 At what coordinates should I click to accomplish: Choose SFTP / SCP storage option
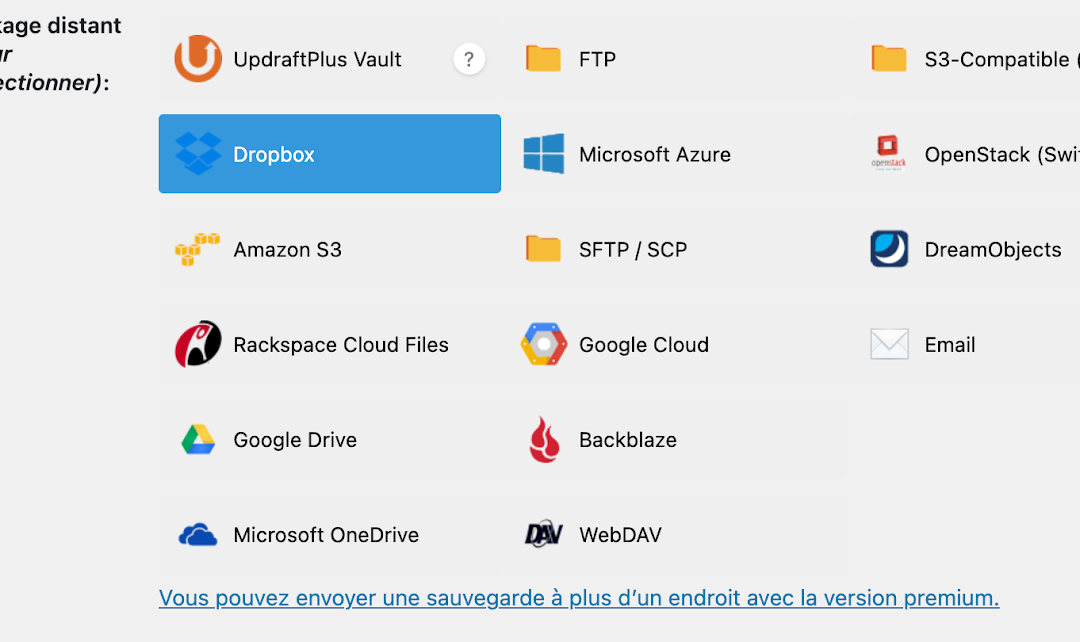632,250
